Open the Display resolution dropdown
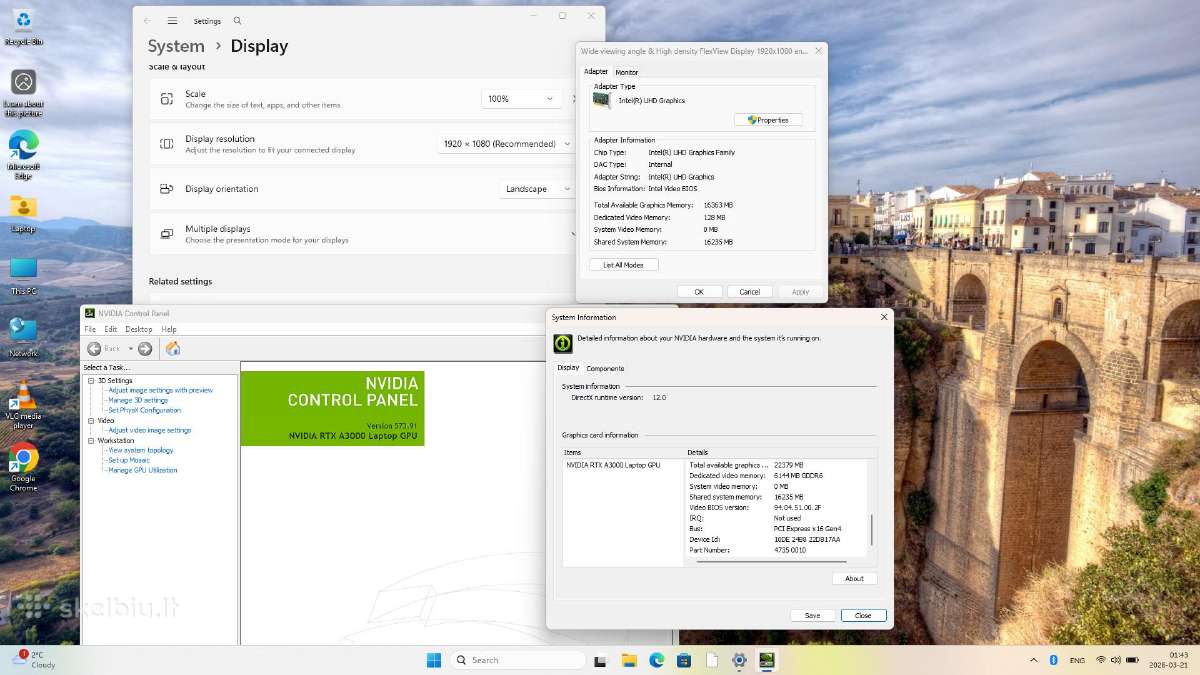Screen dimensions: 1200x675 [x=505, y=144]
